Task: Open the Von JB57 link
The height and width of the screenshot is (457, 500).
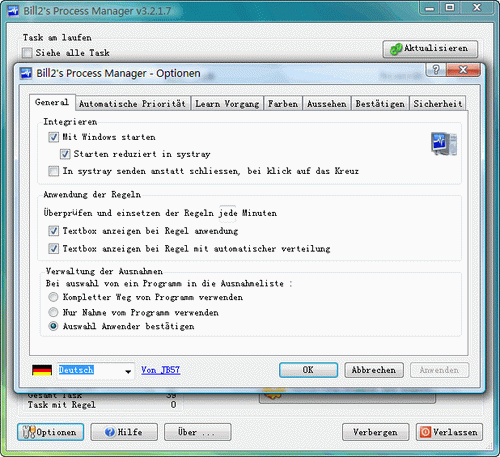Action: tap(161, 370)
